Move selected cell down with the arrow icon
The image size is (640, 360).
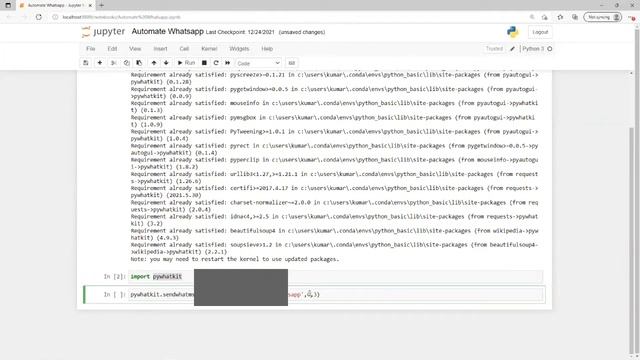[166, 63]
